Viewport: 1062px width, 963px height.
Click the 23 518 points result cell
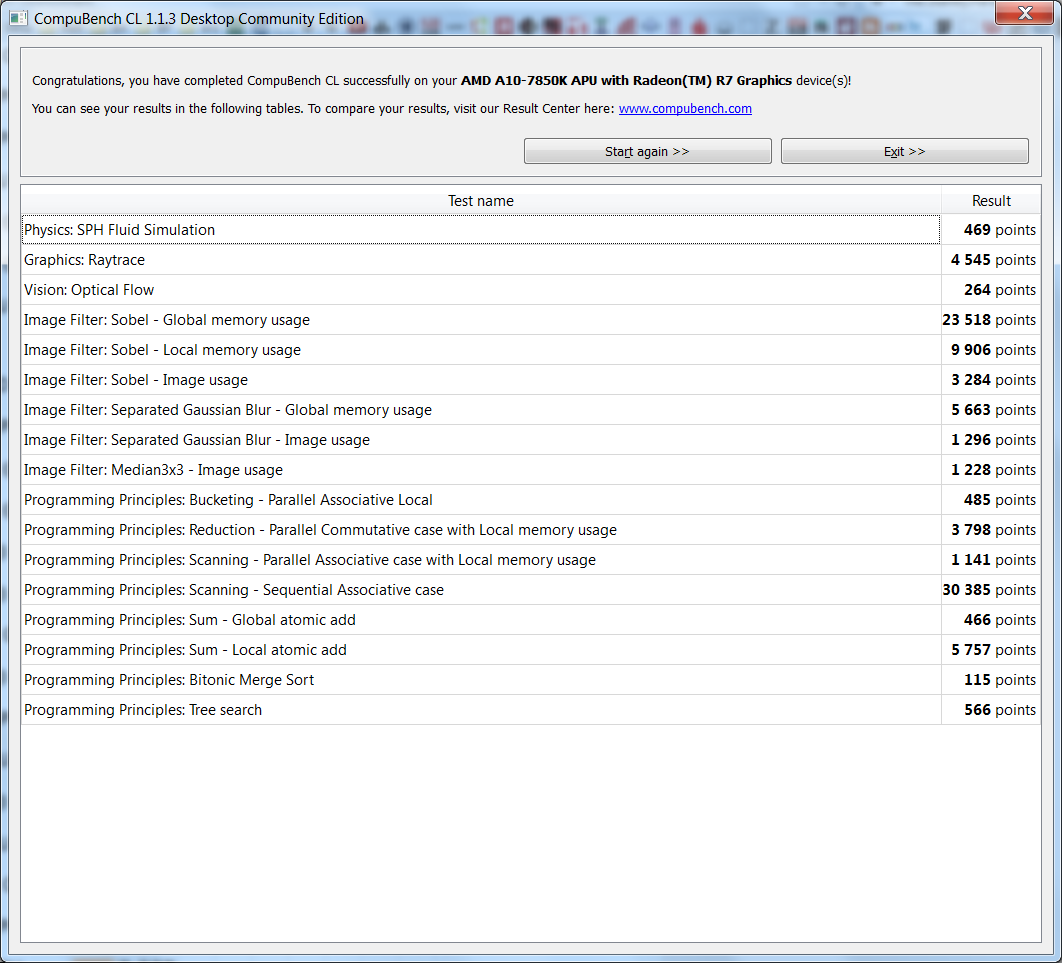click(x=991, y=320)
